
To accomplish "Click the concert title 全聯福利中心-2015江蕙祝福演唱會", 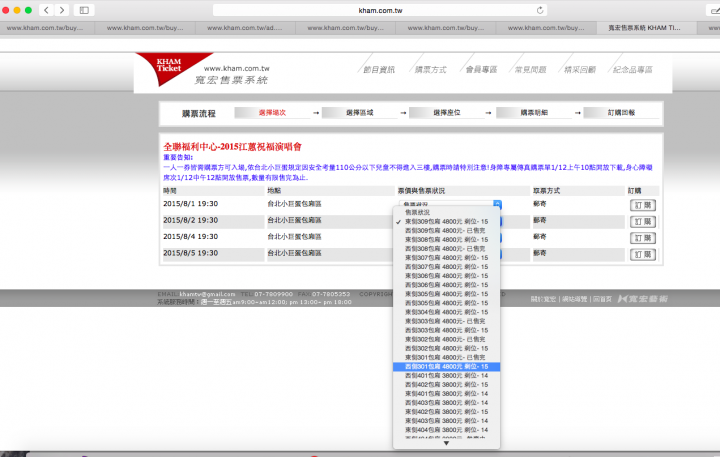I will pyautogui.click(x=232, y=147).
